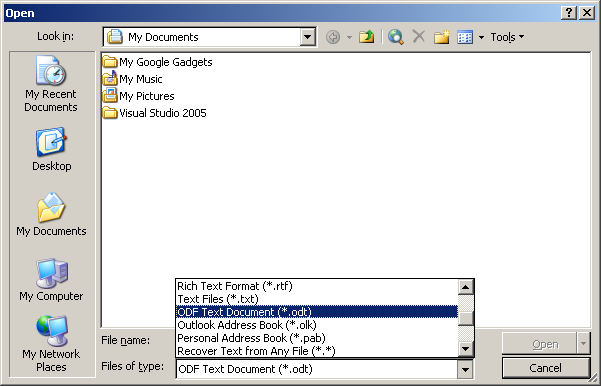Image resolution: width=601 pixels, height=386 pixels.
Task: Expand the Views button dropdown arrow
Action: pos(481,37)
